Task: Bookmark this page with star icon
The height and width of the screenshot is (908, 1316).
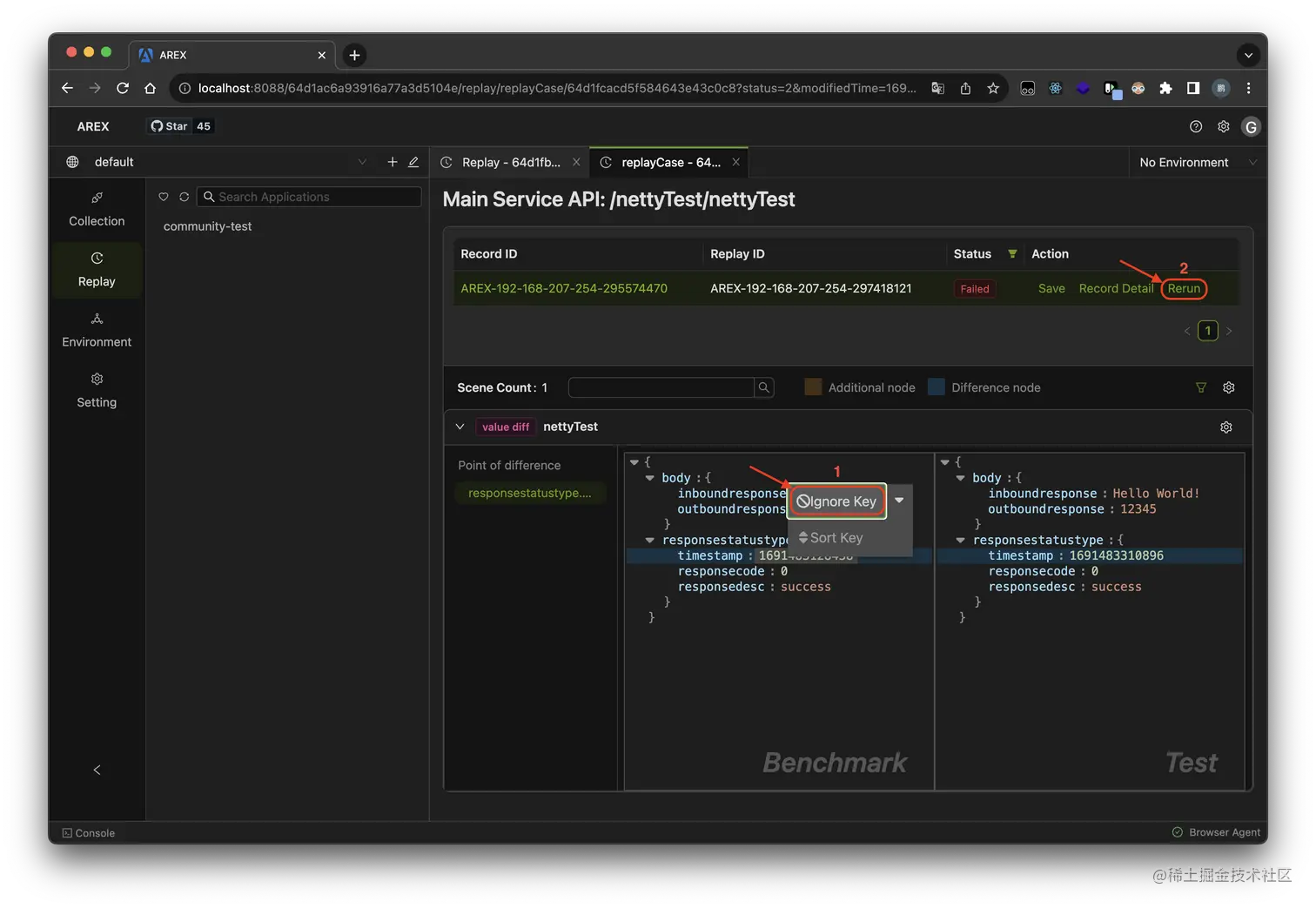Action: 993,88
